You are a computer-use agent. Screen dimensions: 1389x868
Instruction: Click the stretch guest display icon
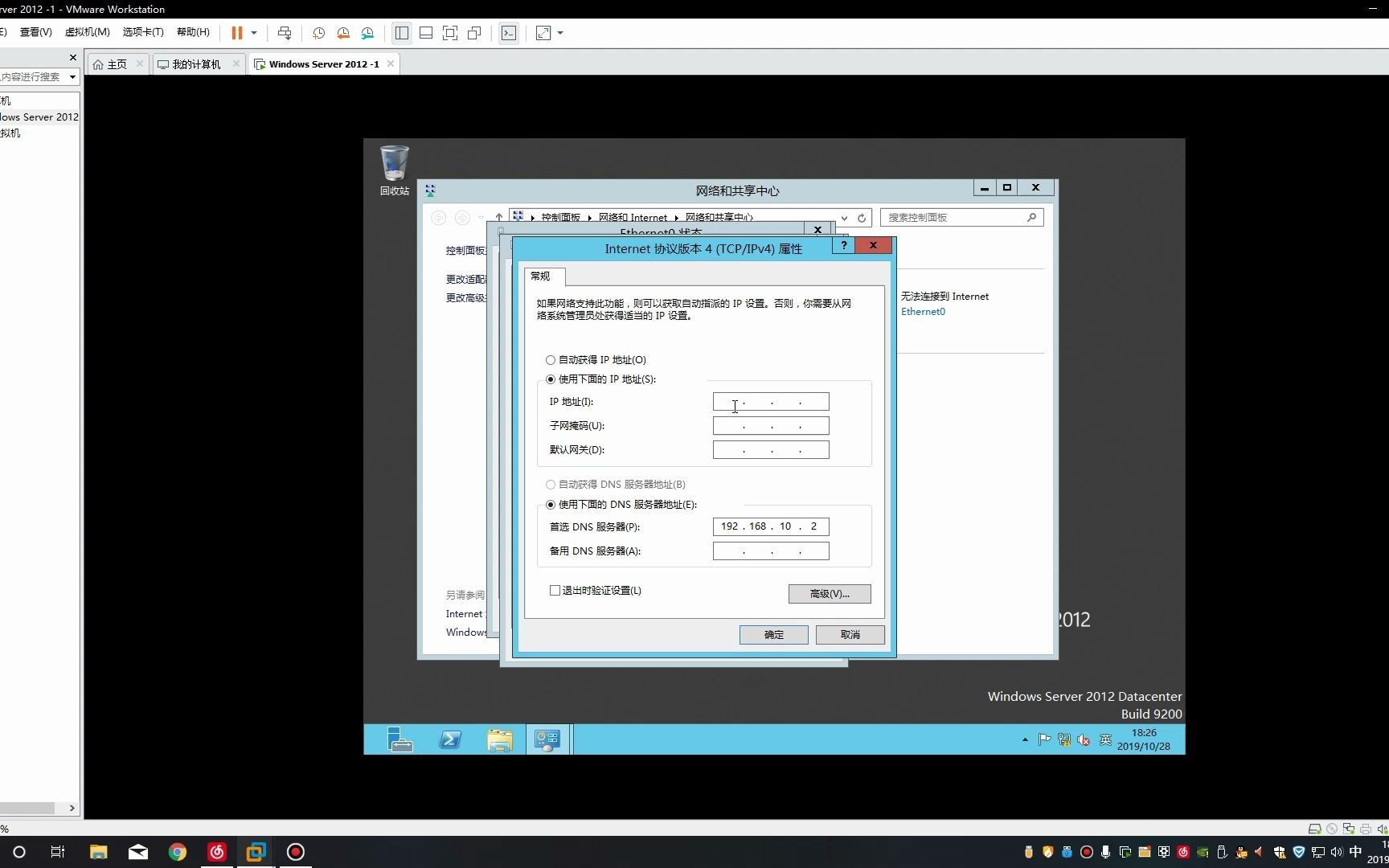click(543, 33)
